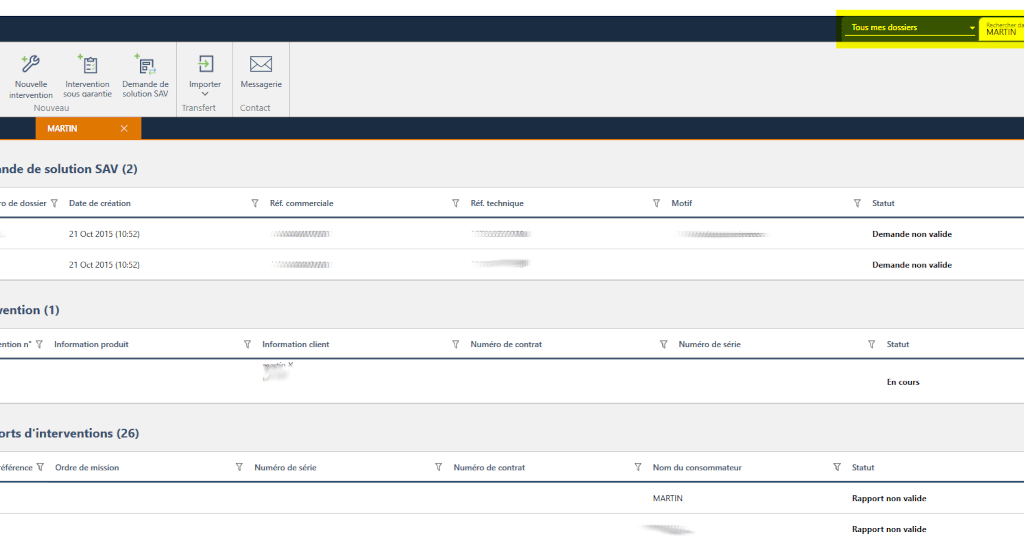Close the MARTIN tab
The image size is (1024, 541).
124,129
